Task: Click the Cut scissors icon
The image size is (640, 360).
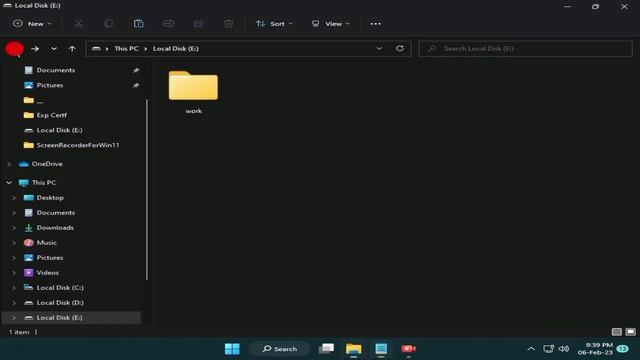Action: (78, 24)
